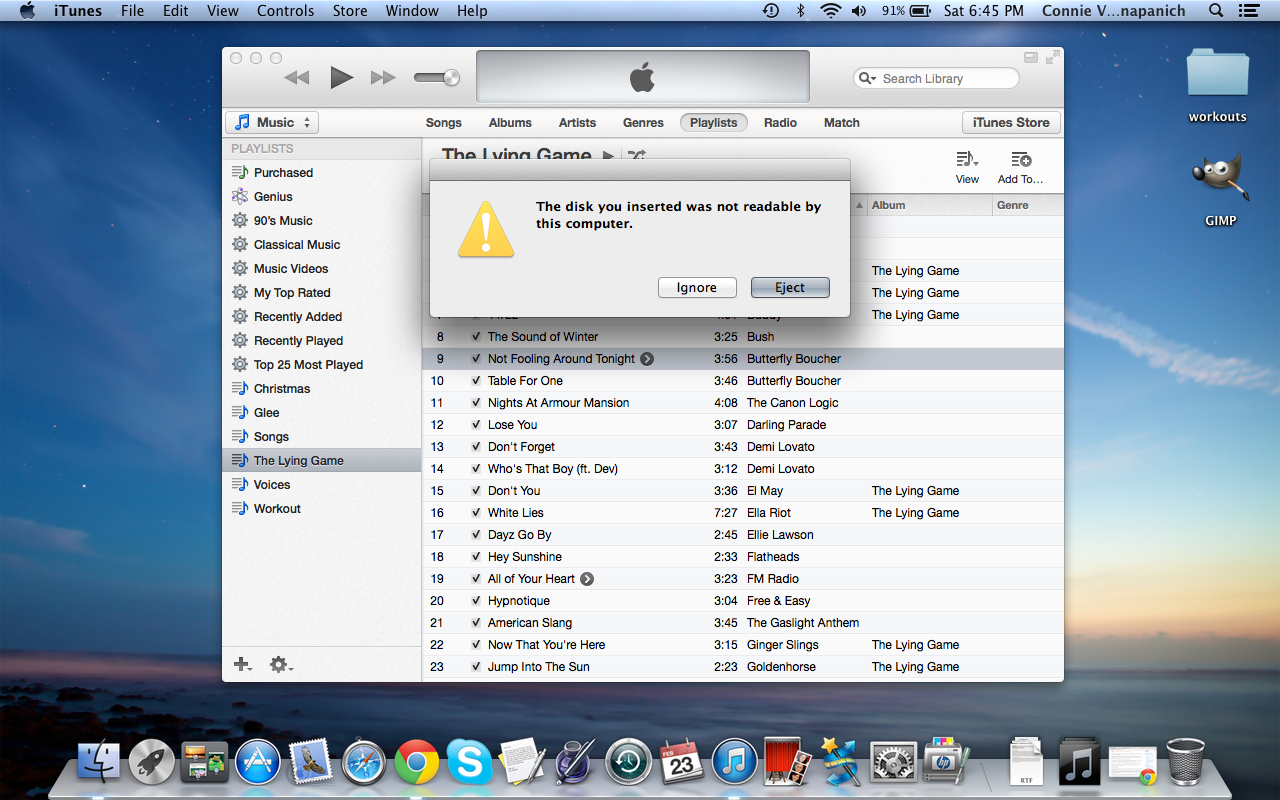The image size is (1280, 800).
Task: Launch Google Chrome from the Dock
Action: click(x=417, y=763)
